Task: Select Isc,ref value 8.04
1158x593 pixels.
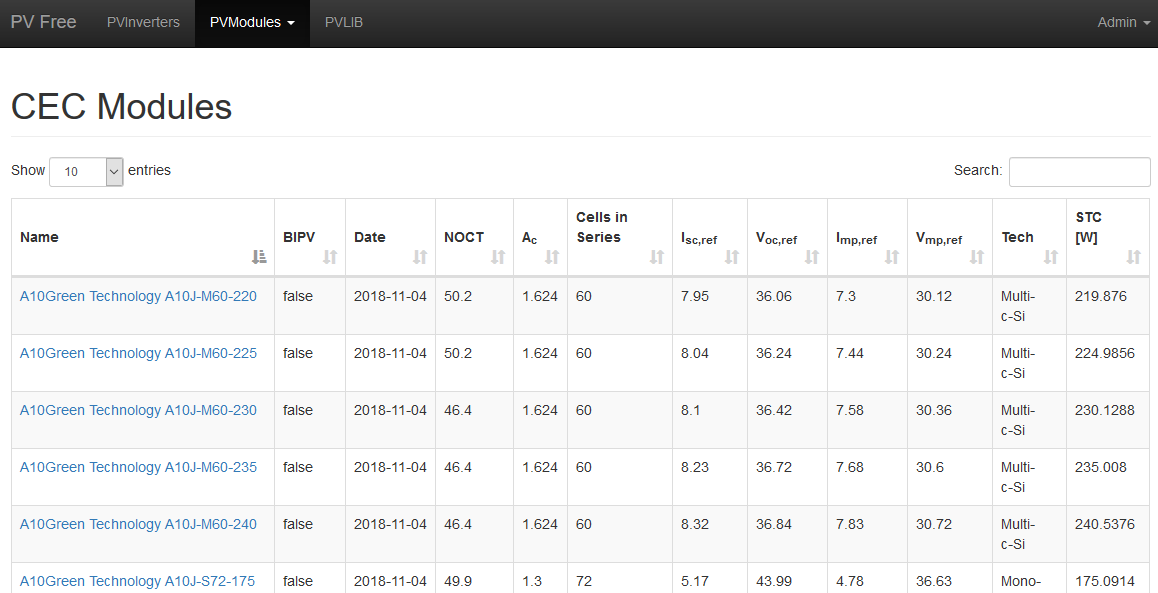Action: [x=694, y=353]
